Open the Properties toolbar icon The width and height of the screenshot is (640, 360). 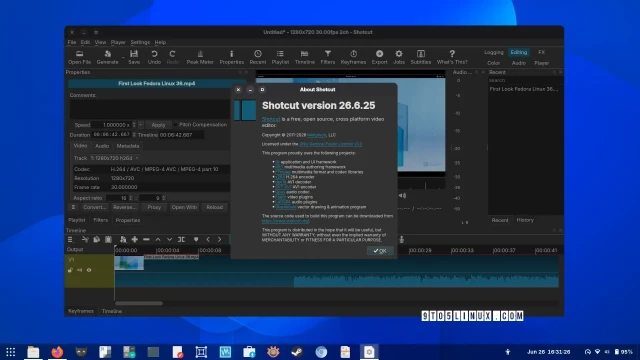pyautogui.click(x=231, y=57)
